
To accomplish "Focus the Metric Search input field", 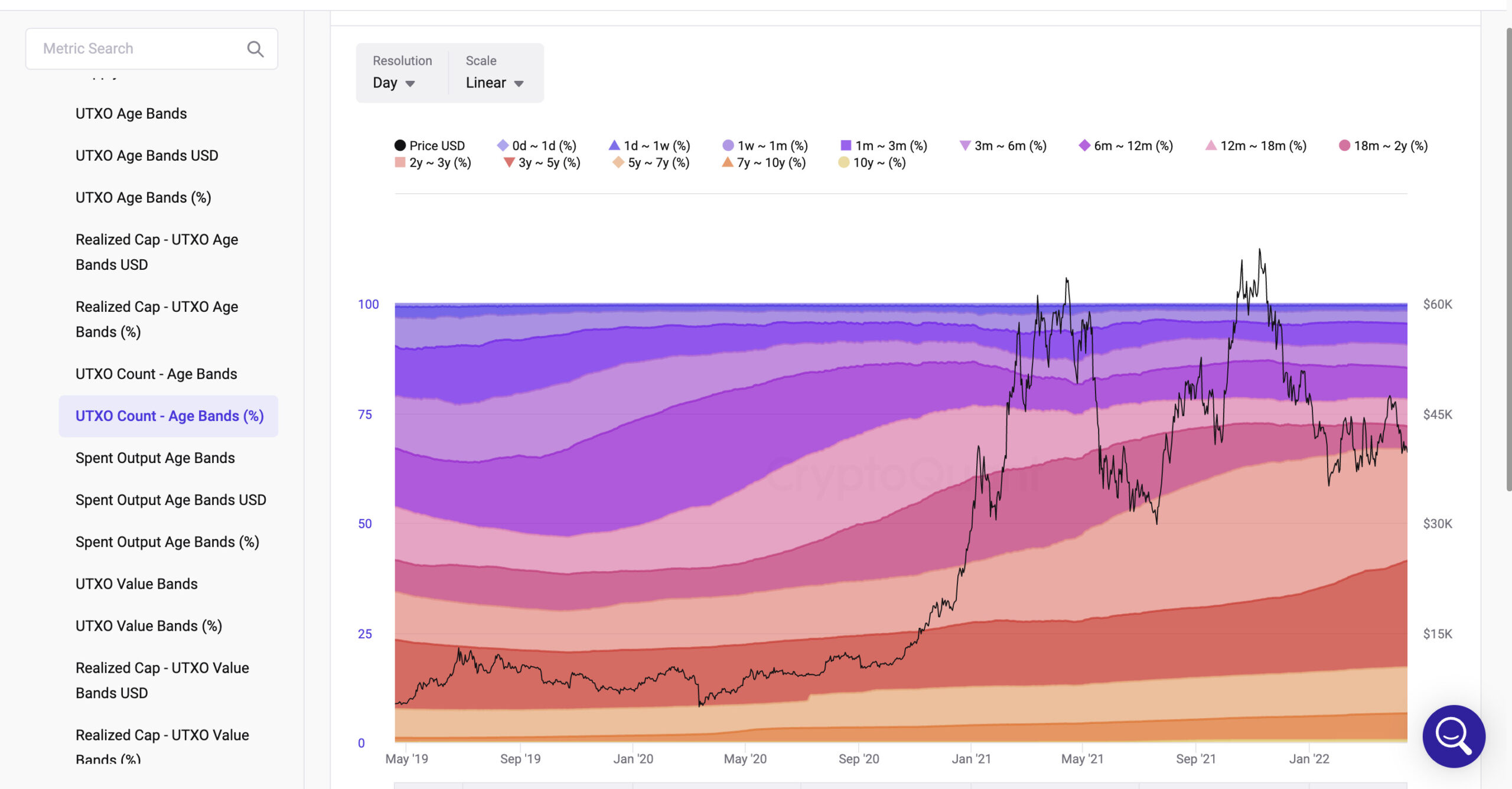I will coord(152,49).
